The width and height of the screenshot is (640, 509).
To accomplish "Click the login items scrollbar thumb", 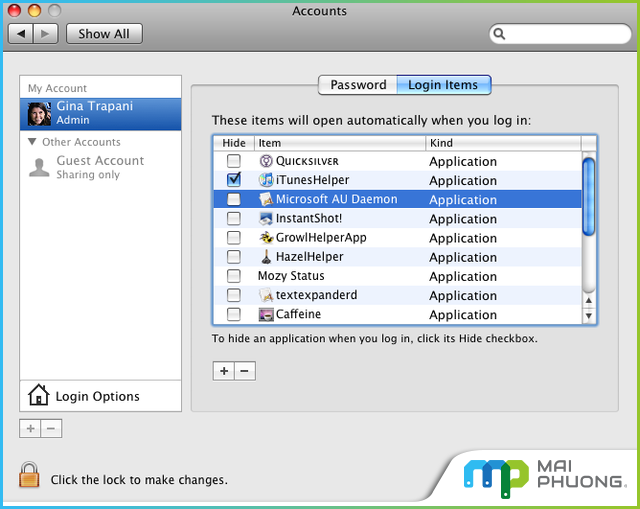I will point(588,196).
